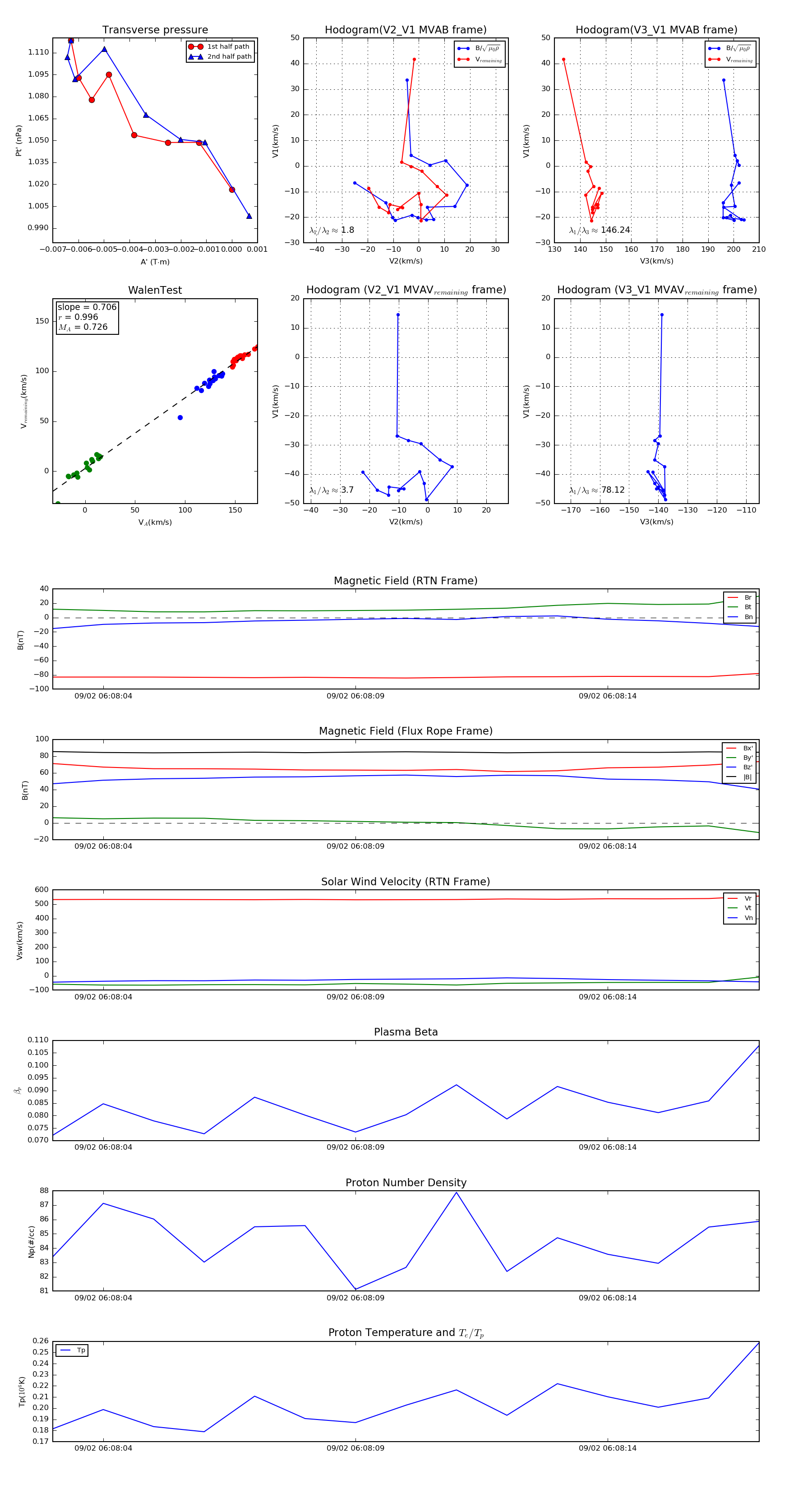Viewport: 812px width, 1489px height.
Task: Click the Solar Wind Velocity (RTN Frame) title
Action: point(406,882)
